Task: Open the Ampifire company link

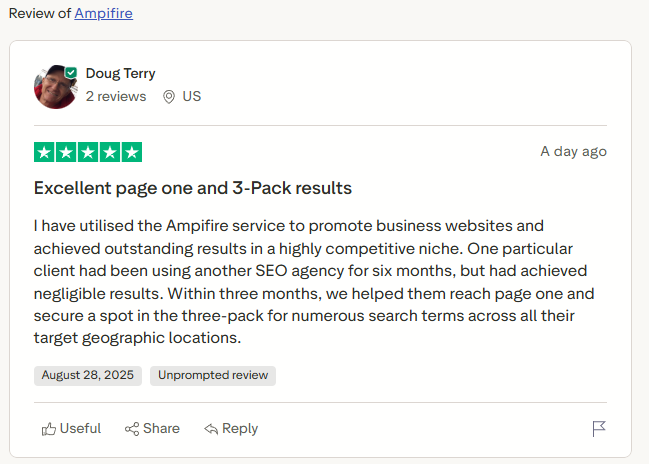Action: (103, 13)
